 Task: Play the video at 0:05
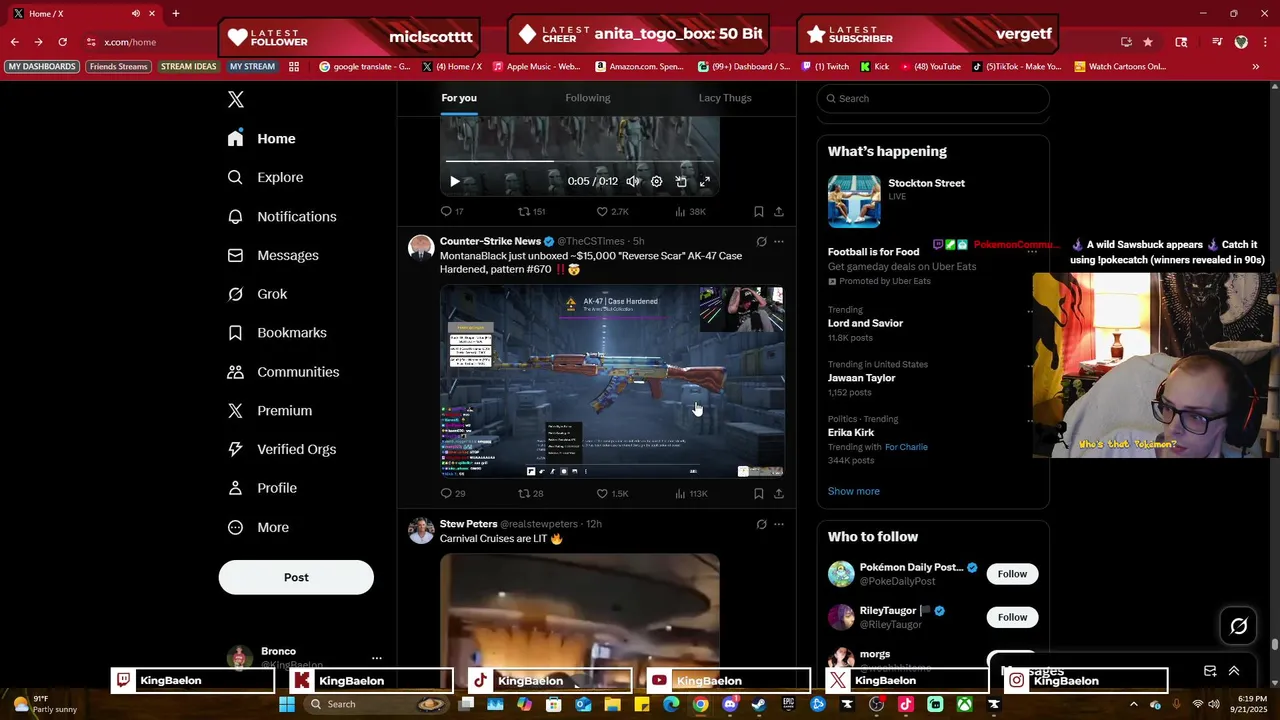tap(454, 181)
